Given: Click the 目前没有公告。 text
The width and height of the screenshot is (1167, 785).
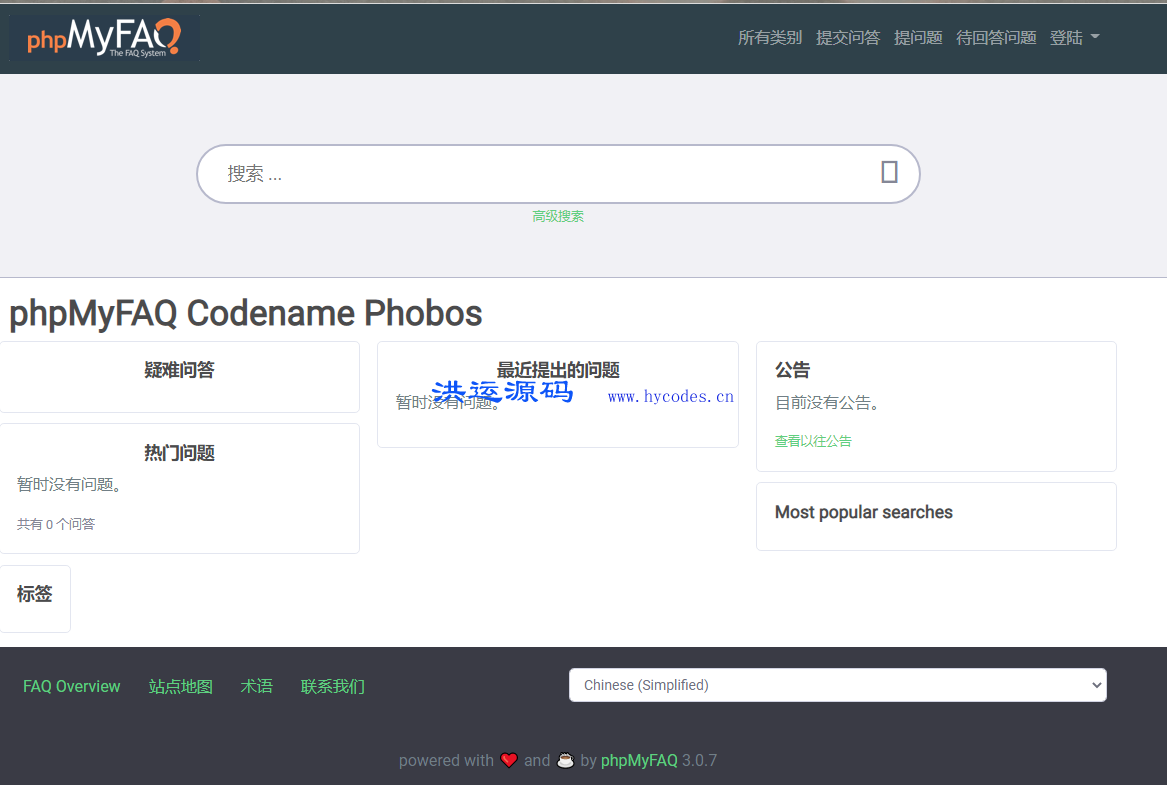Looking at the screenshot, I should [828, 403].
